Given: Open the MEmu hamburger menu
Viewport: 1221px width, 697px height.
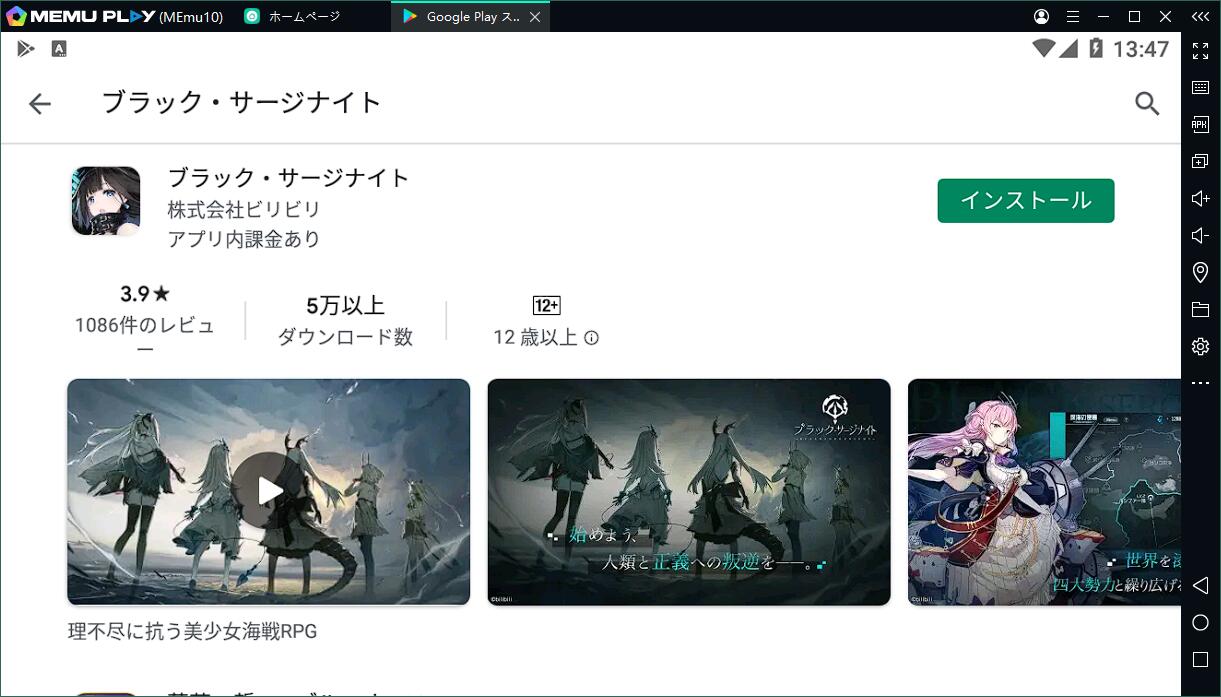Looking at the screenshot, I should (x=1073, y=17).
